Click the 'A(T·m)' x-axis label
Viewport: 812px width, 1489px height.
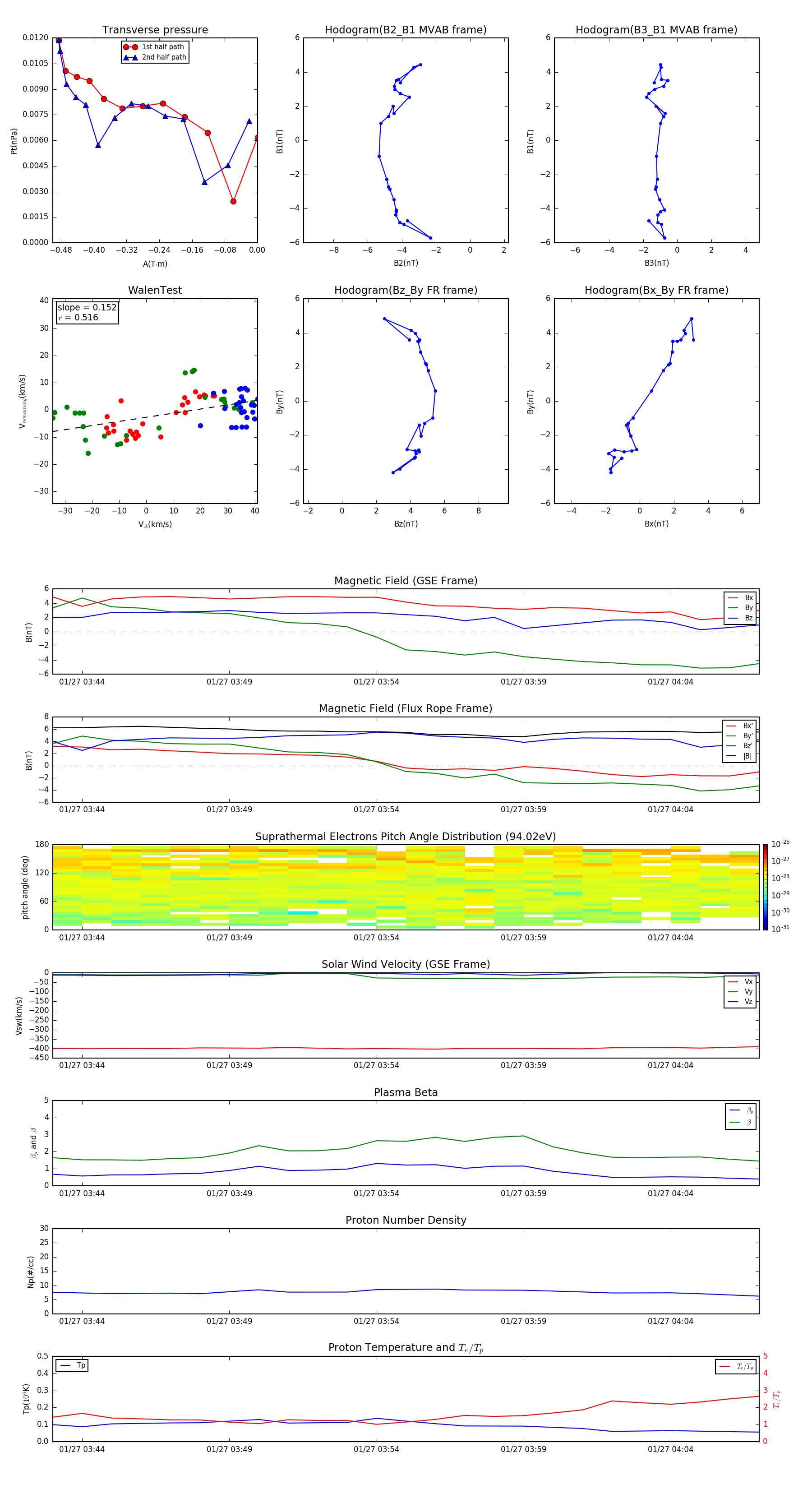click(155, 264)
